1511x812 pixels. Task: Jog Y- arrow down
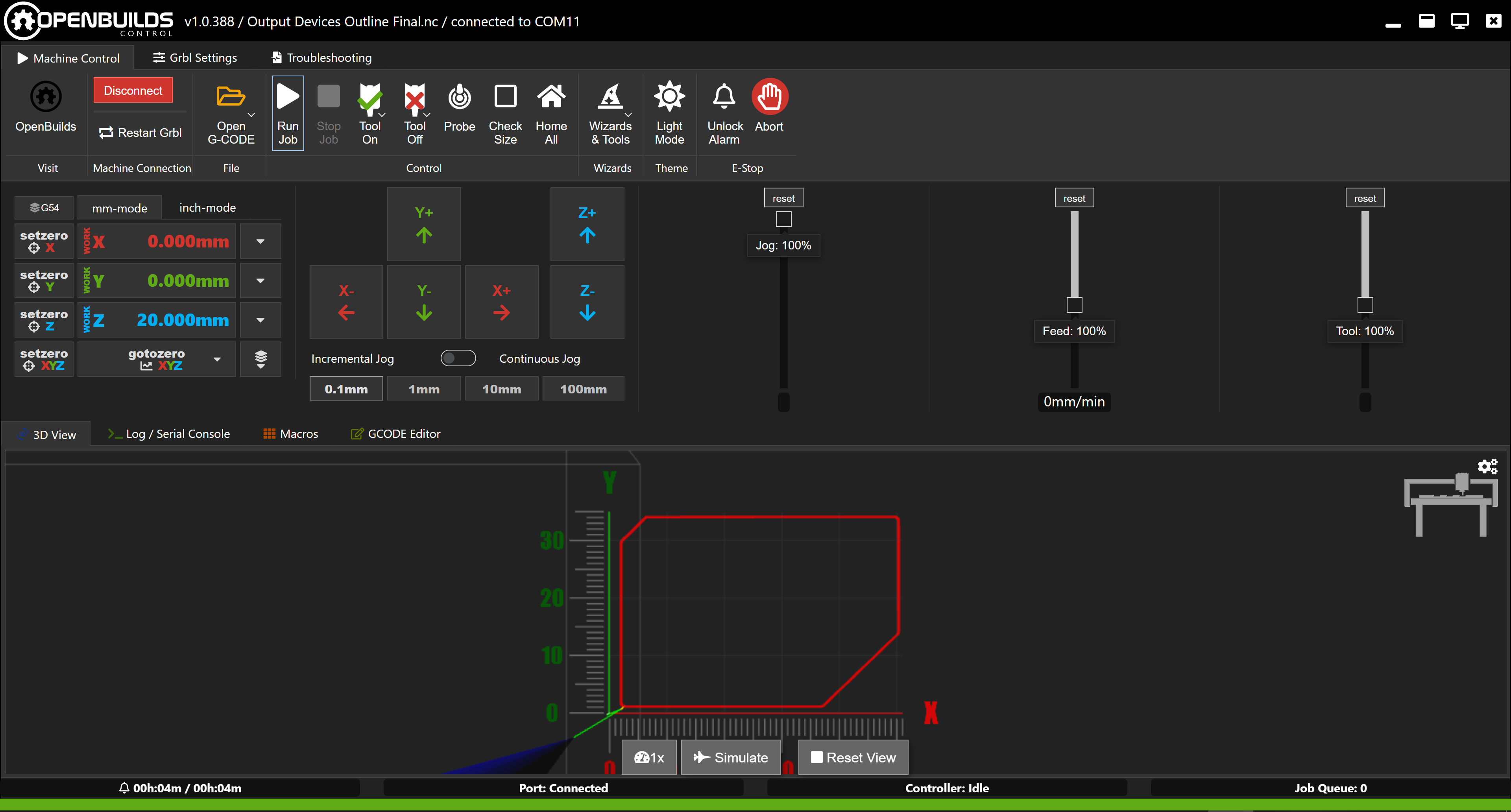pyautogui.click(x=423, y=302)
